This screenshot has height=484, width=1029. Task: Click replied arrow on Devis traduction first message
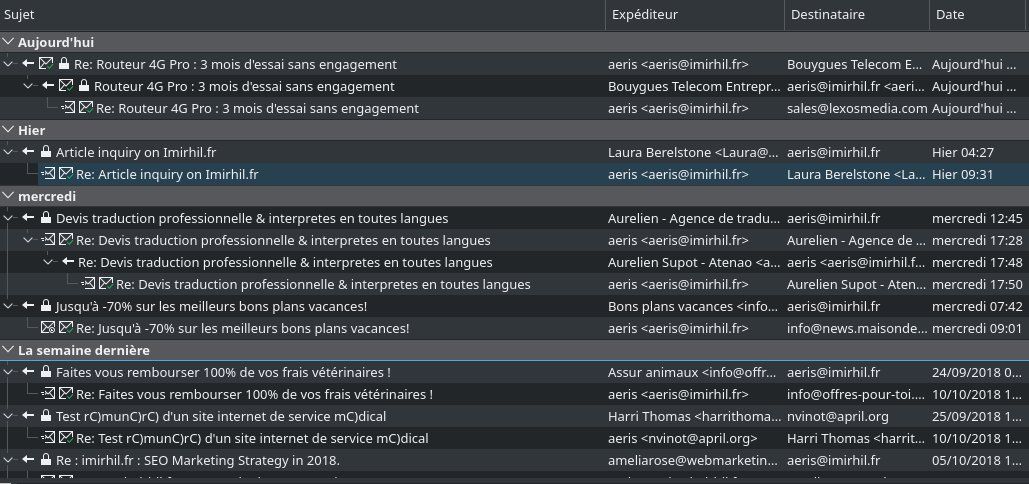pos(29,218)
